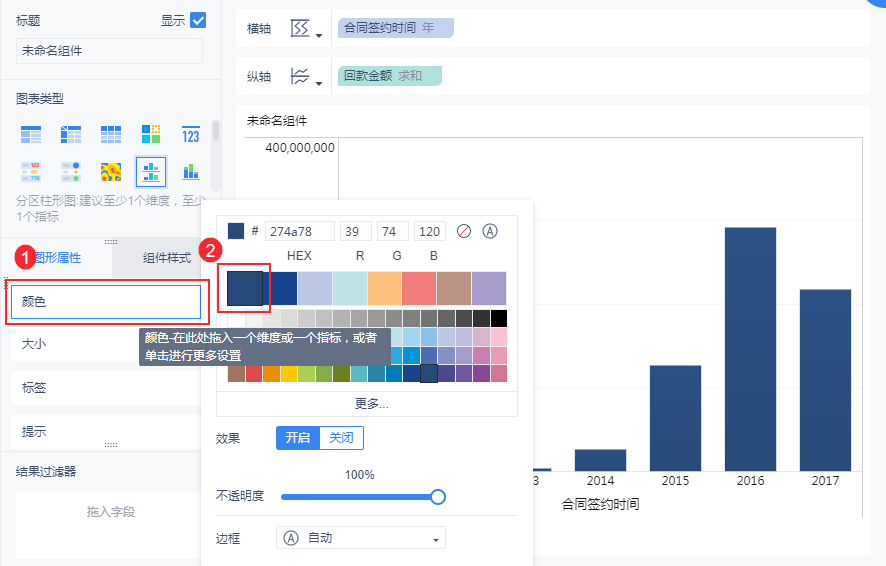
Task: Select the stacked column chart icon
Action: pyautogui.click(x=191, y=171)
